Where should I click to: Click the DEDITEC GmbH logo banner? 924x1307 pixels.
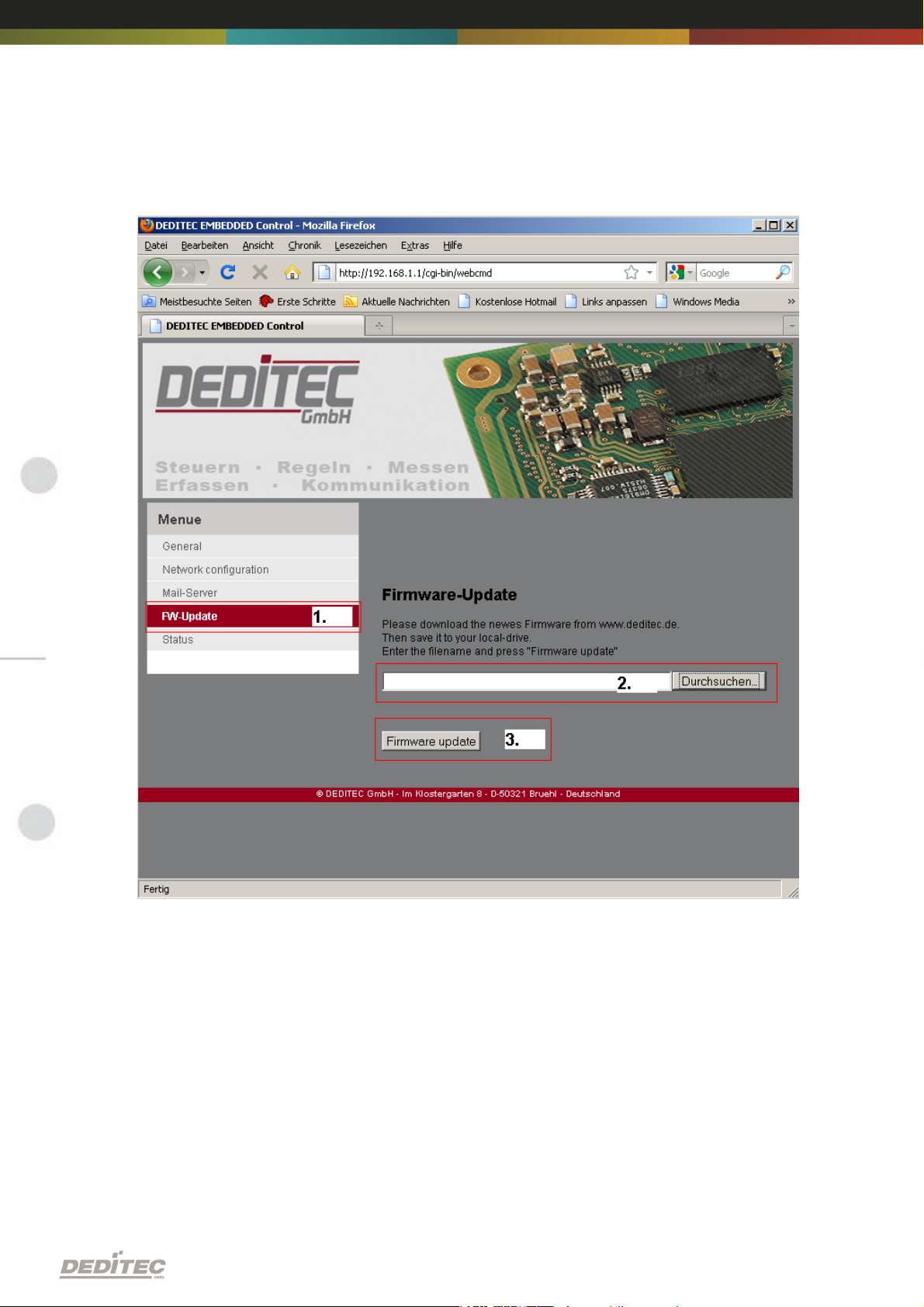tap(467, 420)
